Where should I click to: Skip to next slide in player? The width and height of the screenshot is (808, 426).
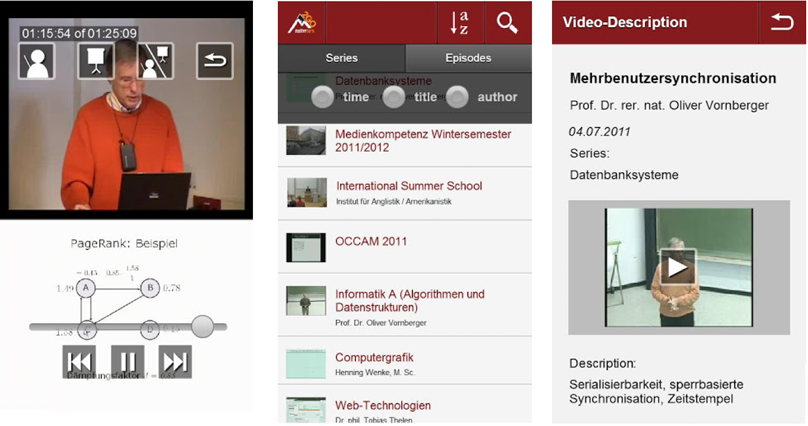175,361
